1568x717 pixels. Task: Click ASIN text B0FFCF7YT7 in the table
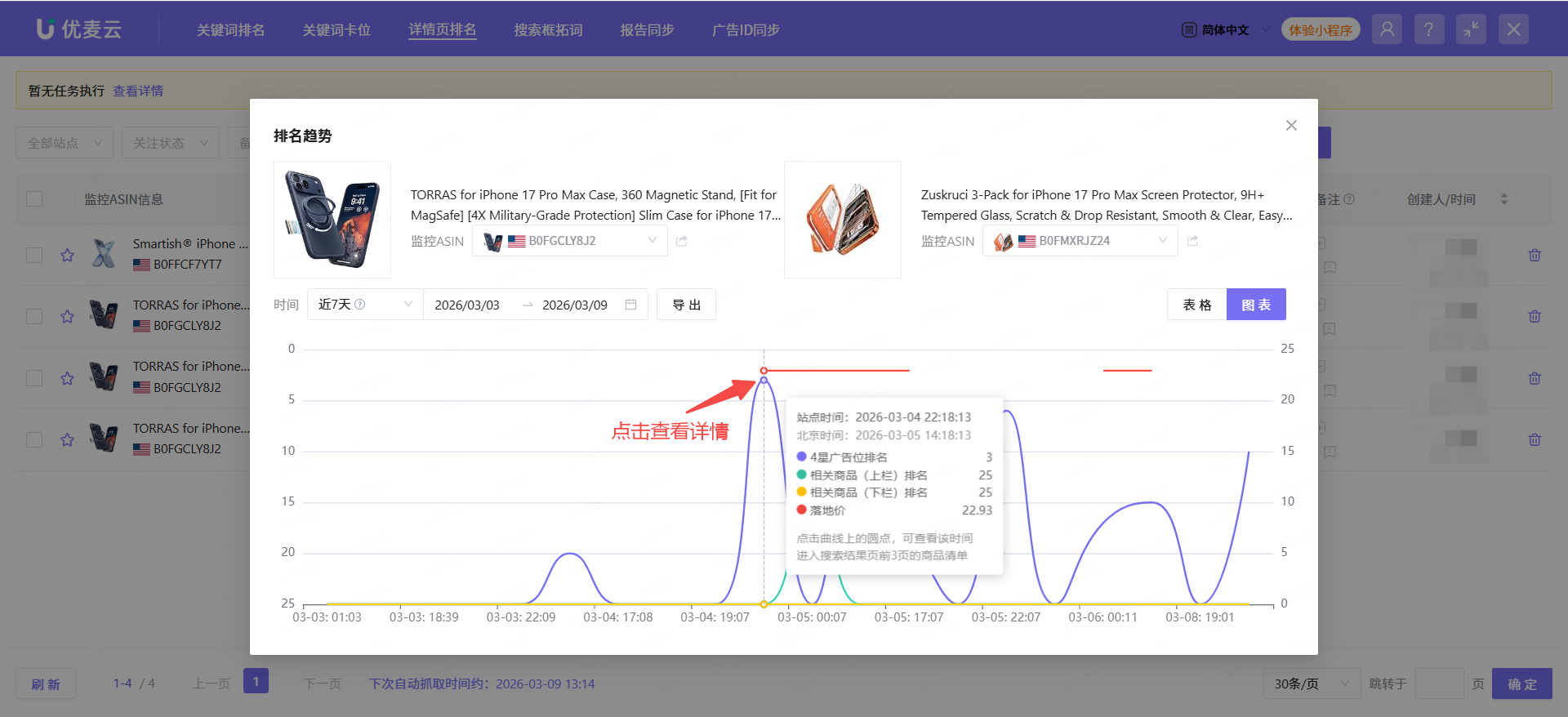click(x=187, y=264)
